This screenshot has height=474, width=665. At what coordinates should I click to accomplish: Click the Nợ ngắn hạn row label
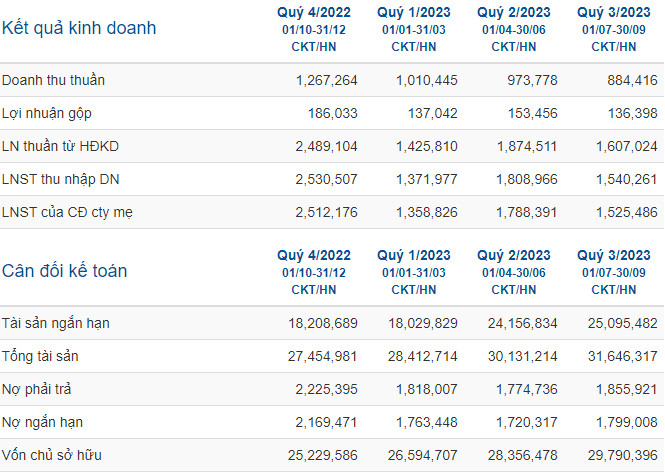(x=42, y=422)
